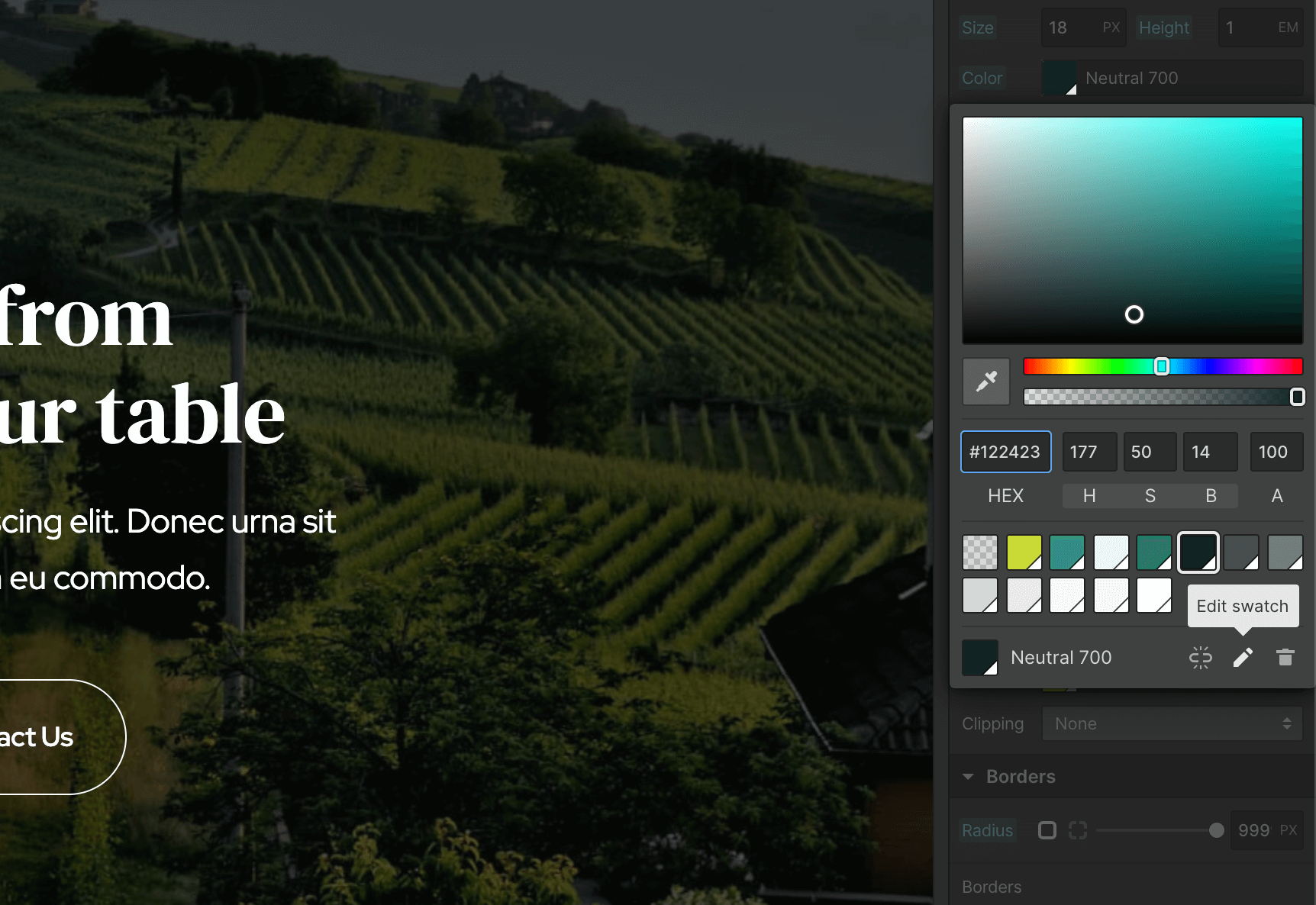Click the EM unit next to height
This screenshot has width=1316, height=905.
[x=1288, y=27]
